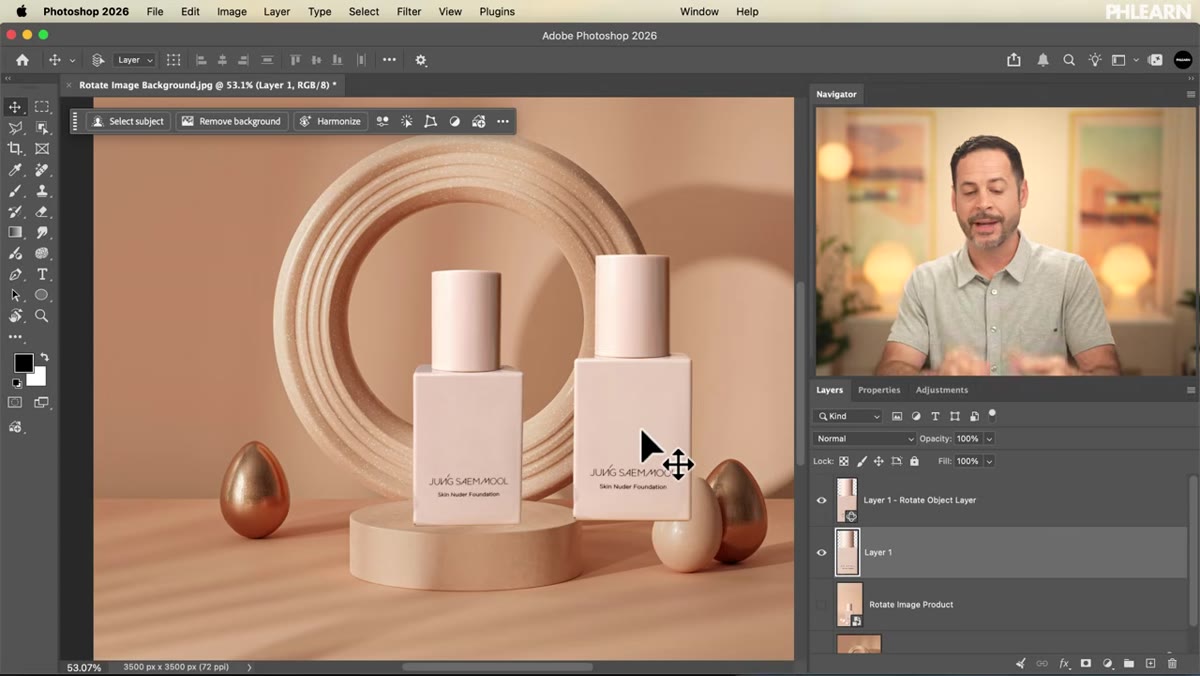Select the Ellipse shape tool
Image resolution: width=1200 pixels, height=676 pixels.
pyautogui.click(x=42, y=295)
